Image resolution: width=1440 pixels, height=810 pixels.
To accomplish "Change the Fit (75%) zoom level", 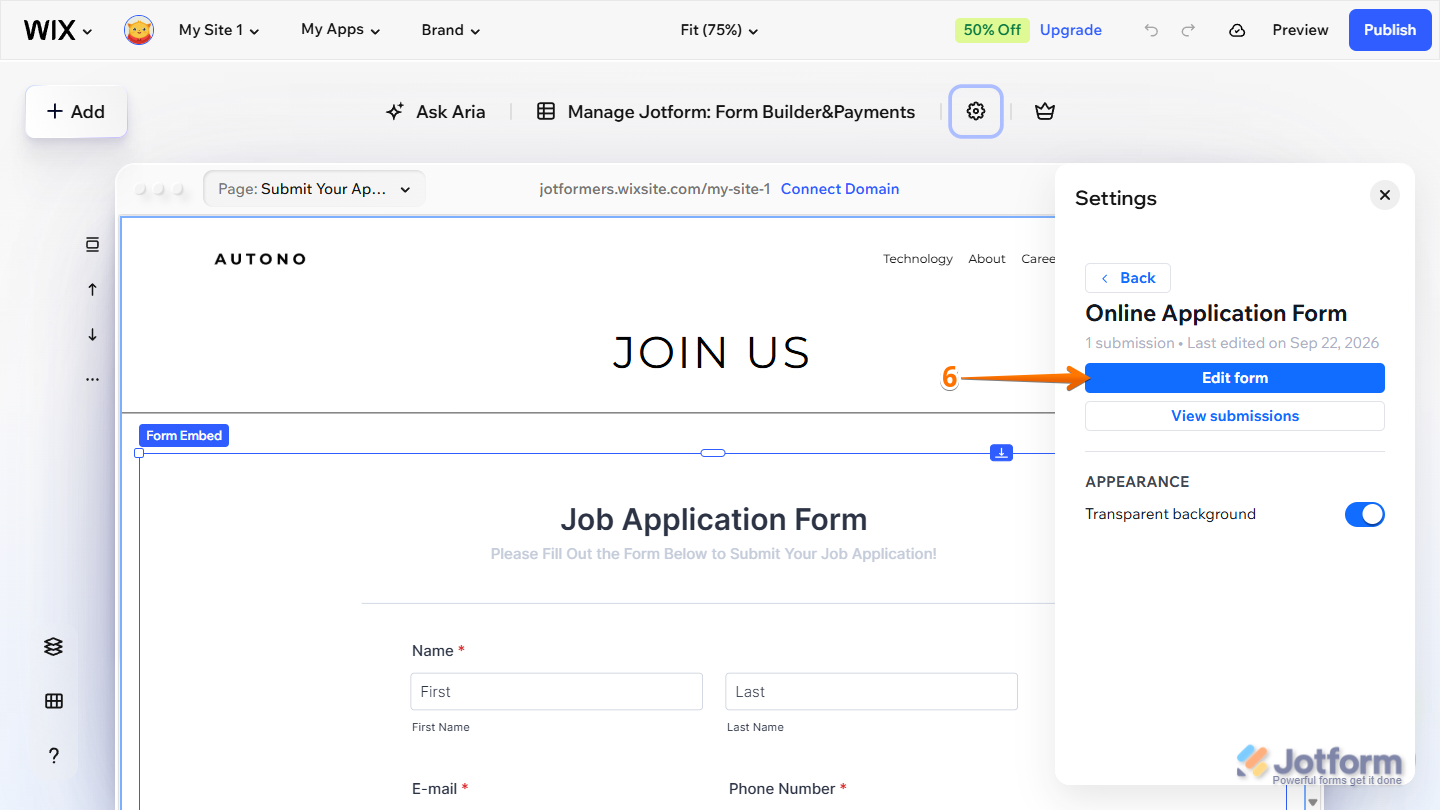I will click(x=719, y=30).
